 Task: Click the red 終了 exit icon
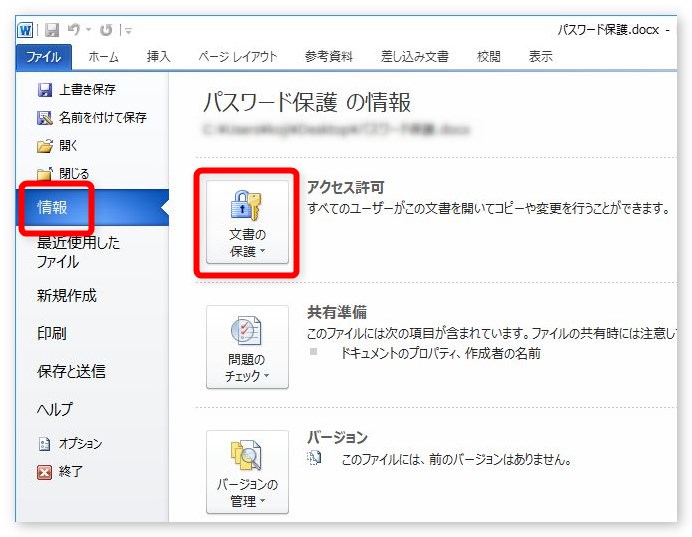(x=45, y=472)
